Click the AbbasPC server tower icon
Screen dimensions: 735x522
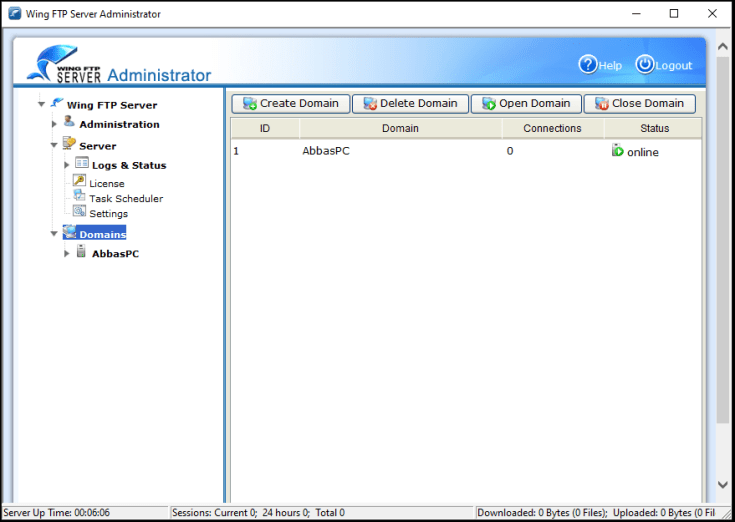click(82, 251)
